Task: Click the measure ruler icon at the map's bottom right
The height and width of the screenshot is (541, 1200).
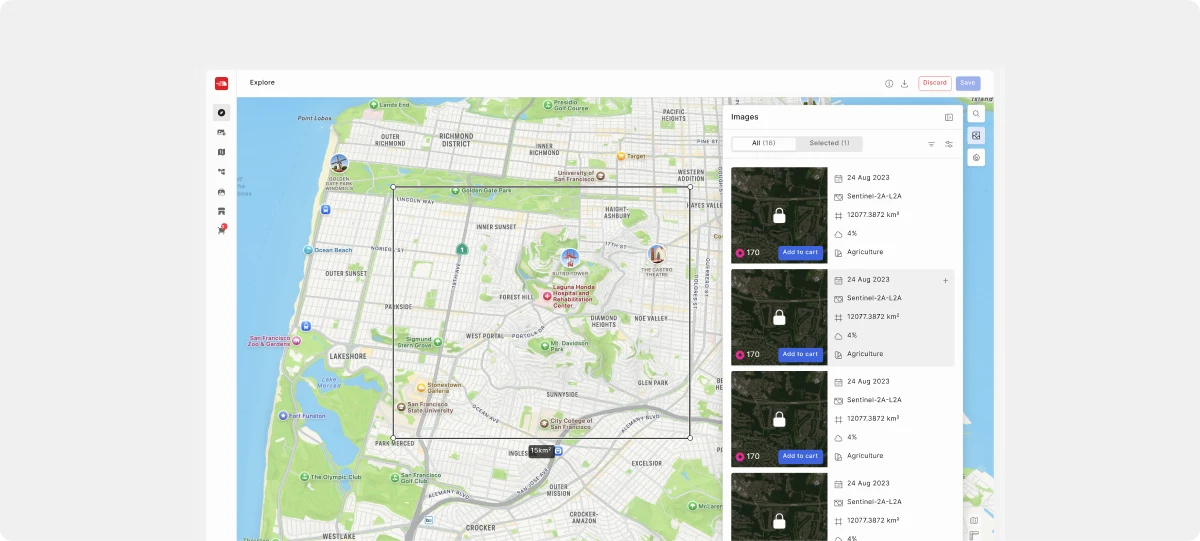Action: point(974,535)
